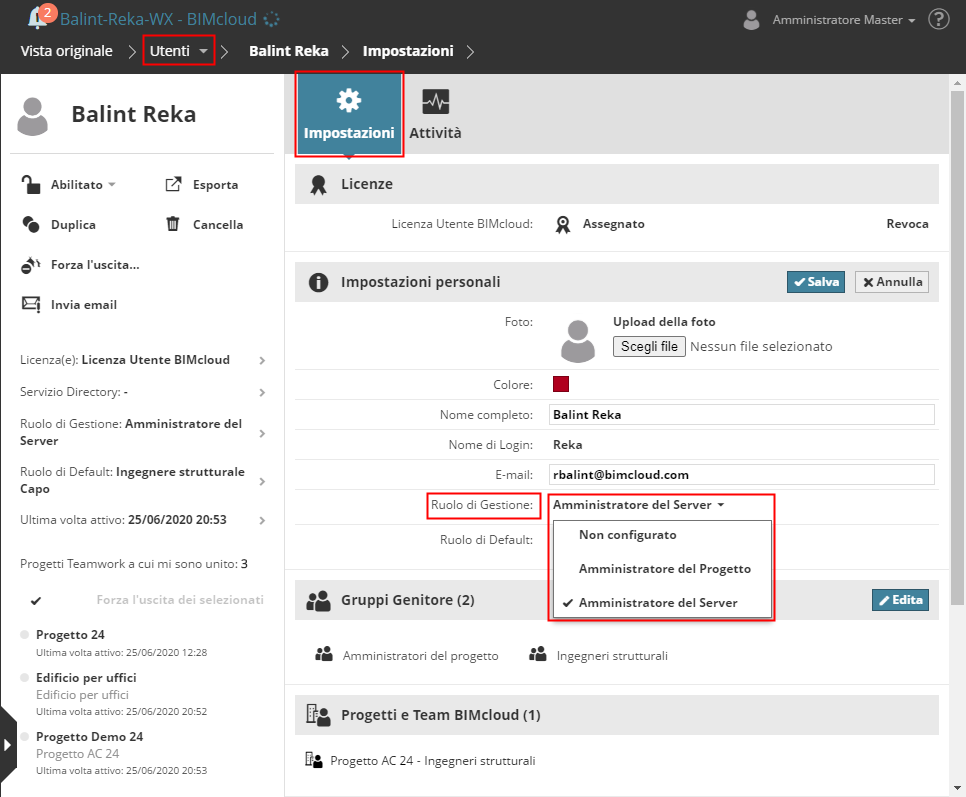This screenshot has width=966, height=797.
Task: Click the Amministratori del progetto group label
Action: point(420,656)
